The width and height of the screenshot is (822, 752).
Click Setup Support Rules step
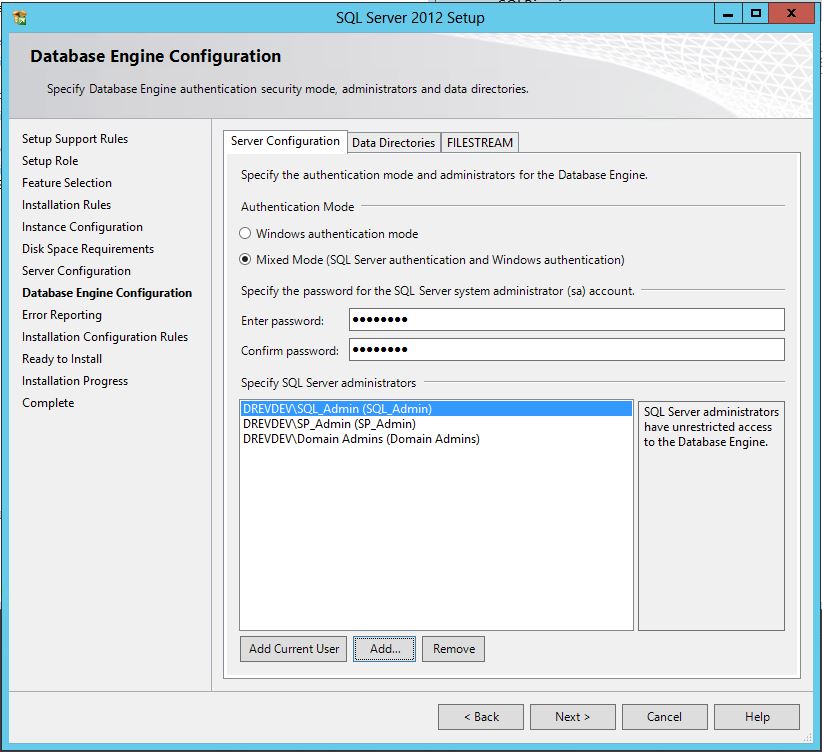(x=75, y=139)
